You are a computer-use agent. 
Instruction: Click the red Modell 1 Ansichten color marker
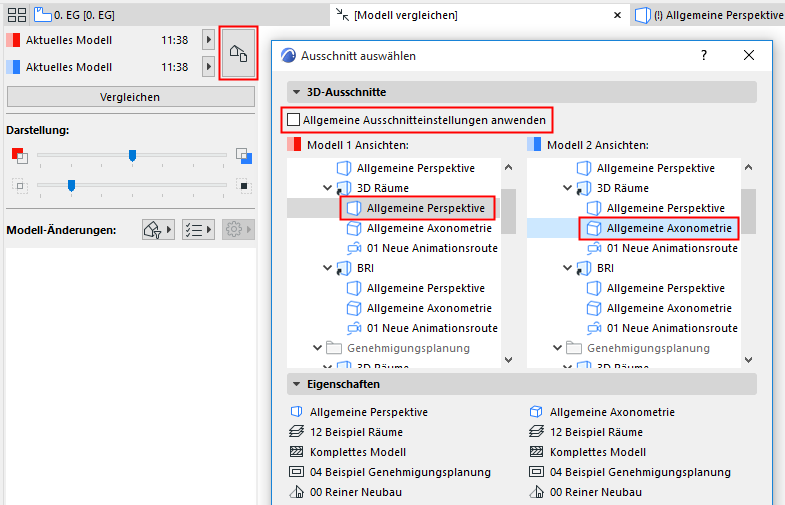[x=294, y=145]
